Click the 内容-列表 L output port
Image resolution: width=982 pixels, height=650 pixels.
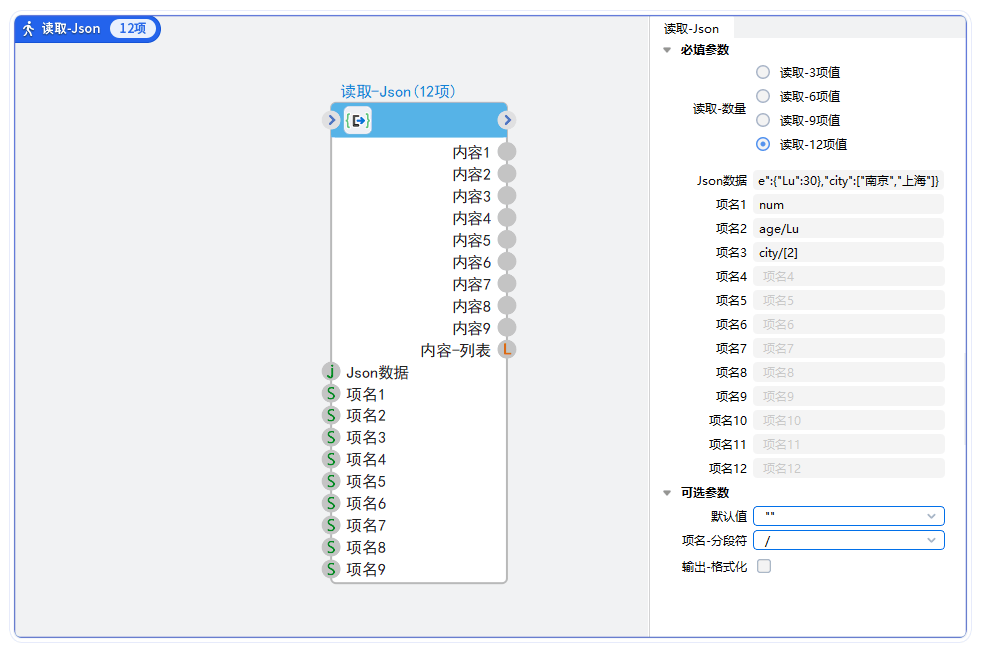pos(507,349)
